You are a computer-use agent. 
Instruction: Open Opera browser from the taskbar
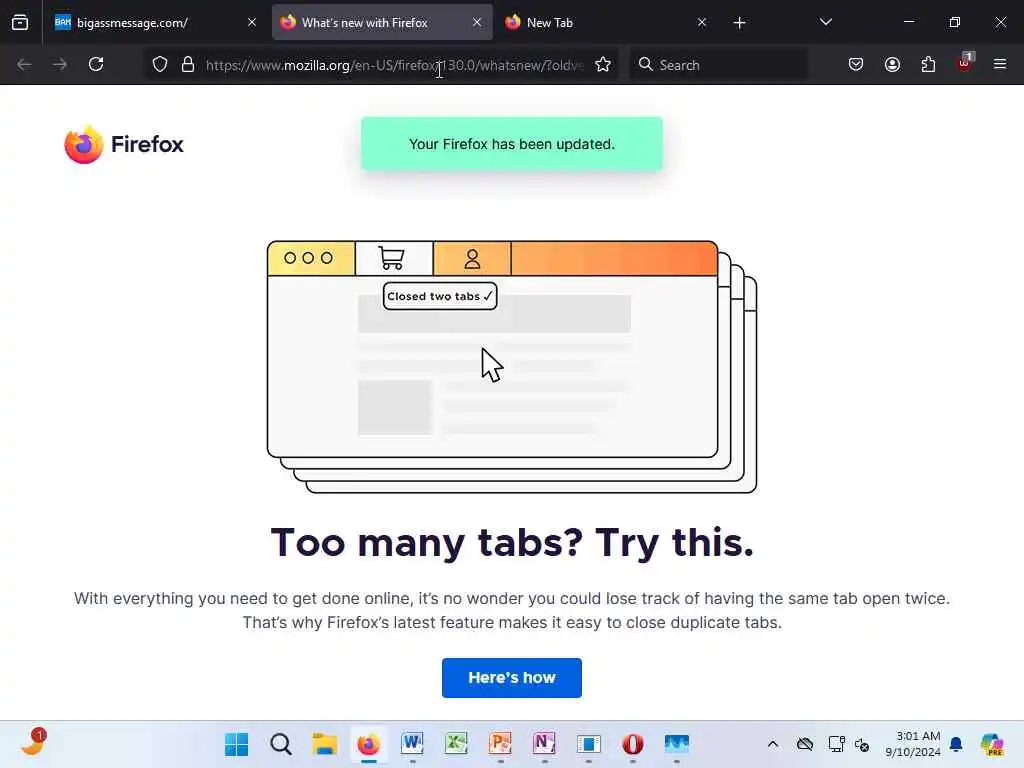pyautogui.click(x=633, y=744)
